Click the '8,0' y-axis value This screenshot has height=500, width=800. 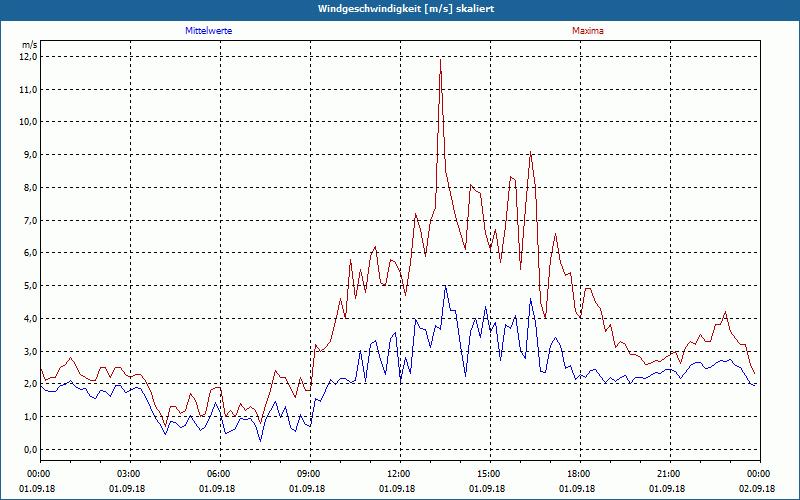pyautogui.click(x=31, y=188)
